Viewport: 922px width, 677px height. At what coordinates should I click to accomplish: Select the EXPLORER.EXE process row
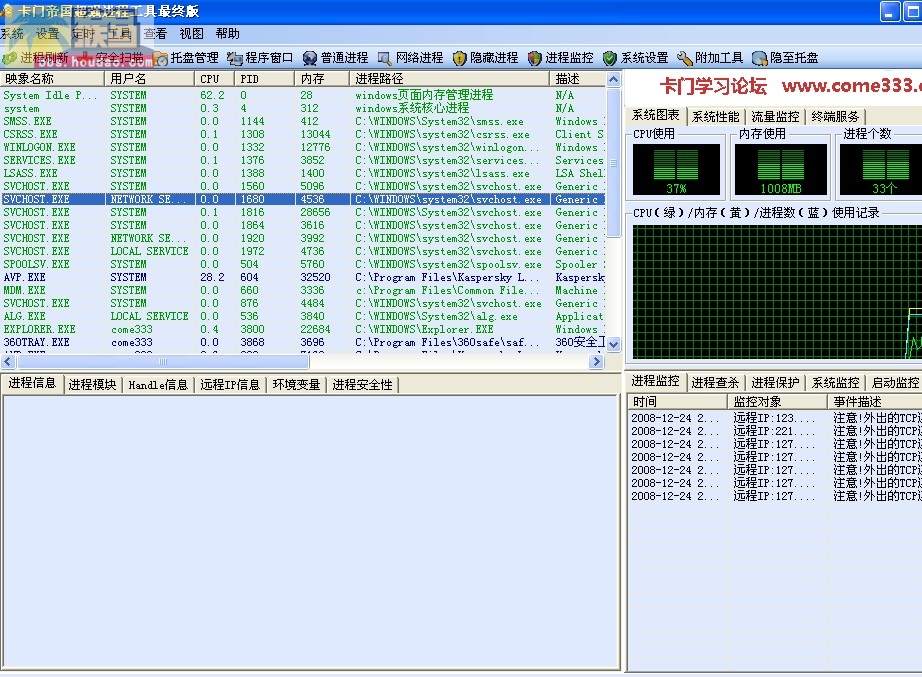coord(303,329)
